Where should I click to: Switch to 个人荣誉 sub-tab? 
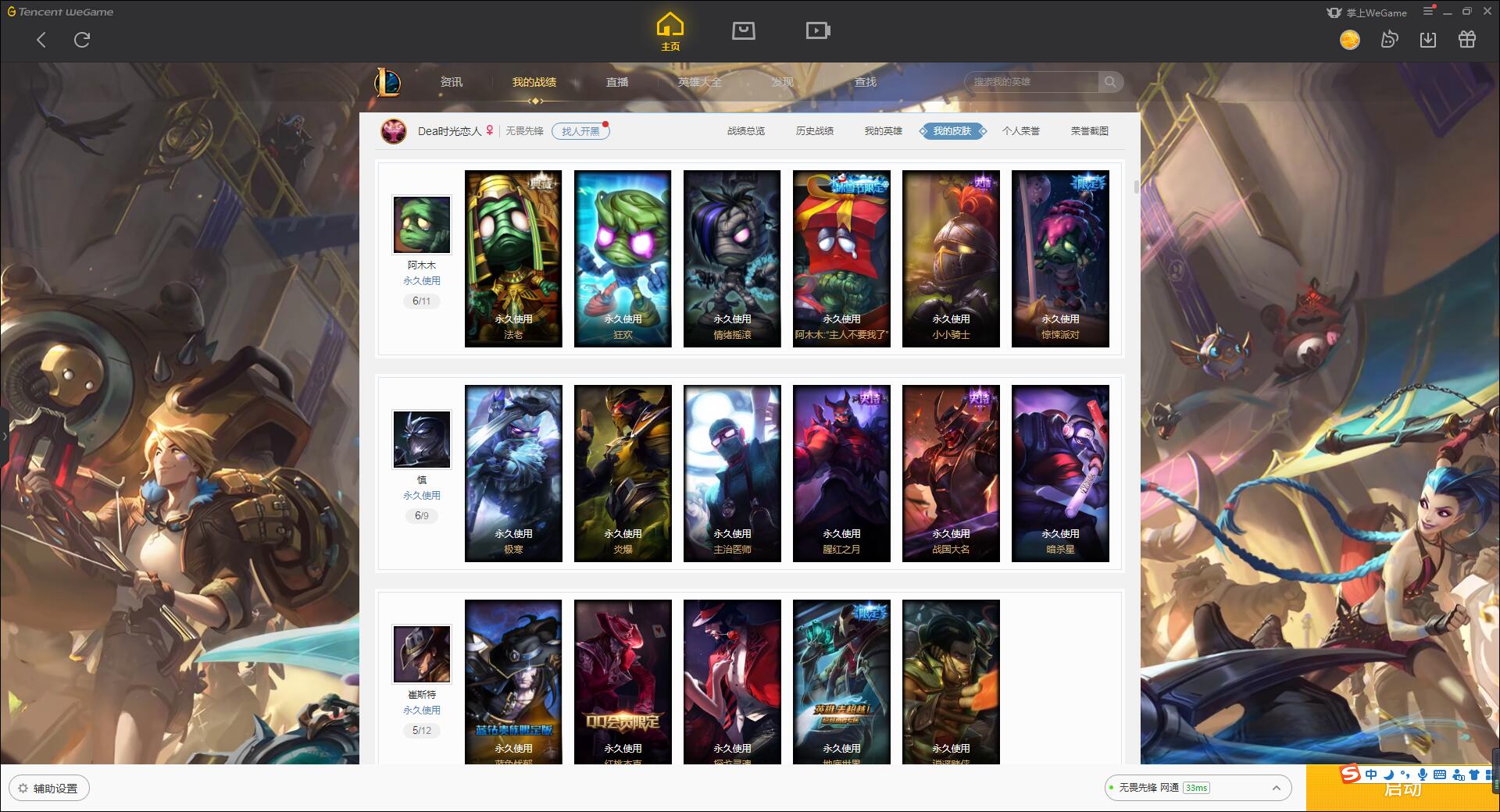tap(1021, 131)
